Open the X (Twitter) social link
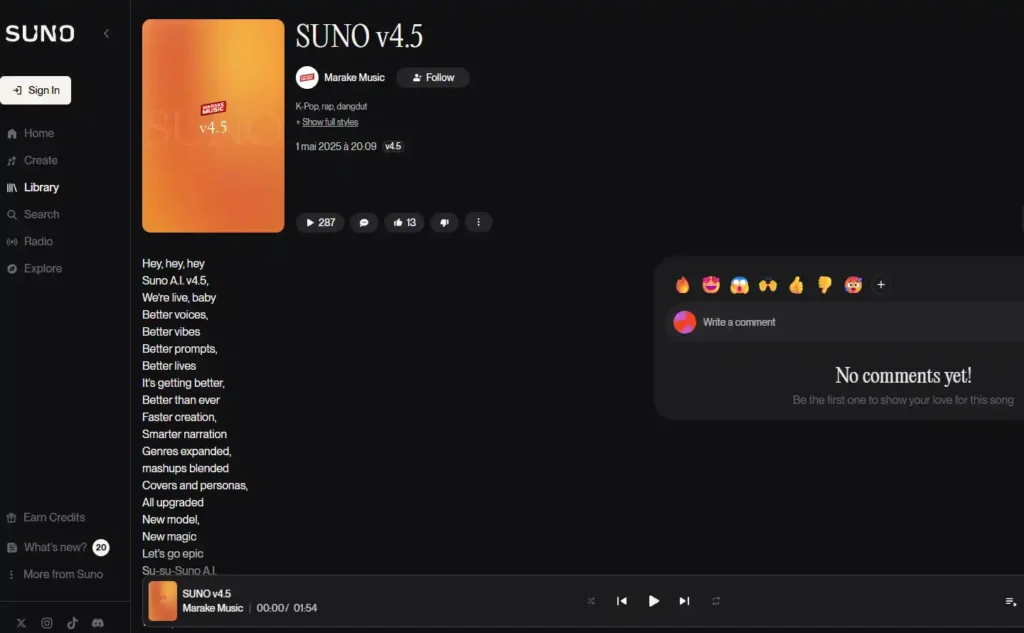The width and height of the screenshot is (1024, 633). [x=21, y=623]
